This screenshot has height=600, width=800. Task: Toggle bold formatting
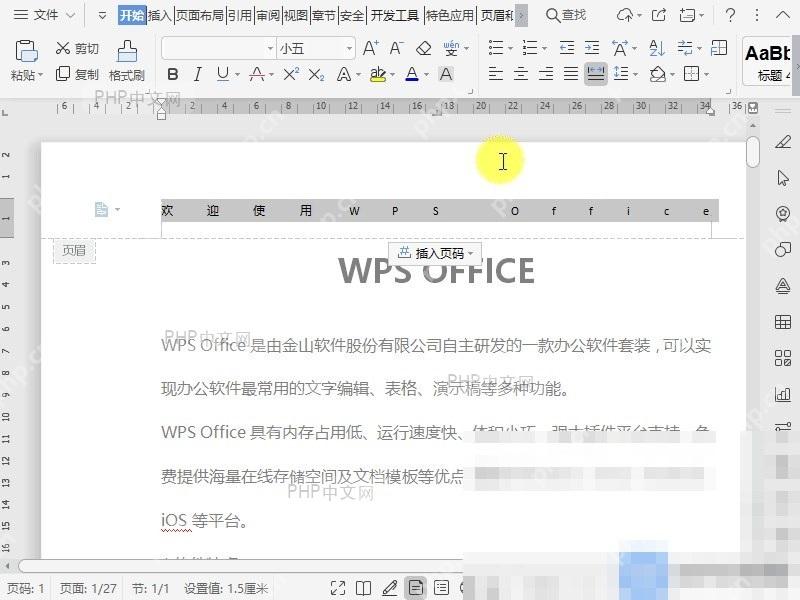pos(173,74)
